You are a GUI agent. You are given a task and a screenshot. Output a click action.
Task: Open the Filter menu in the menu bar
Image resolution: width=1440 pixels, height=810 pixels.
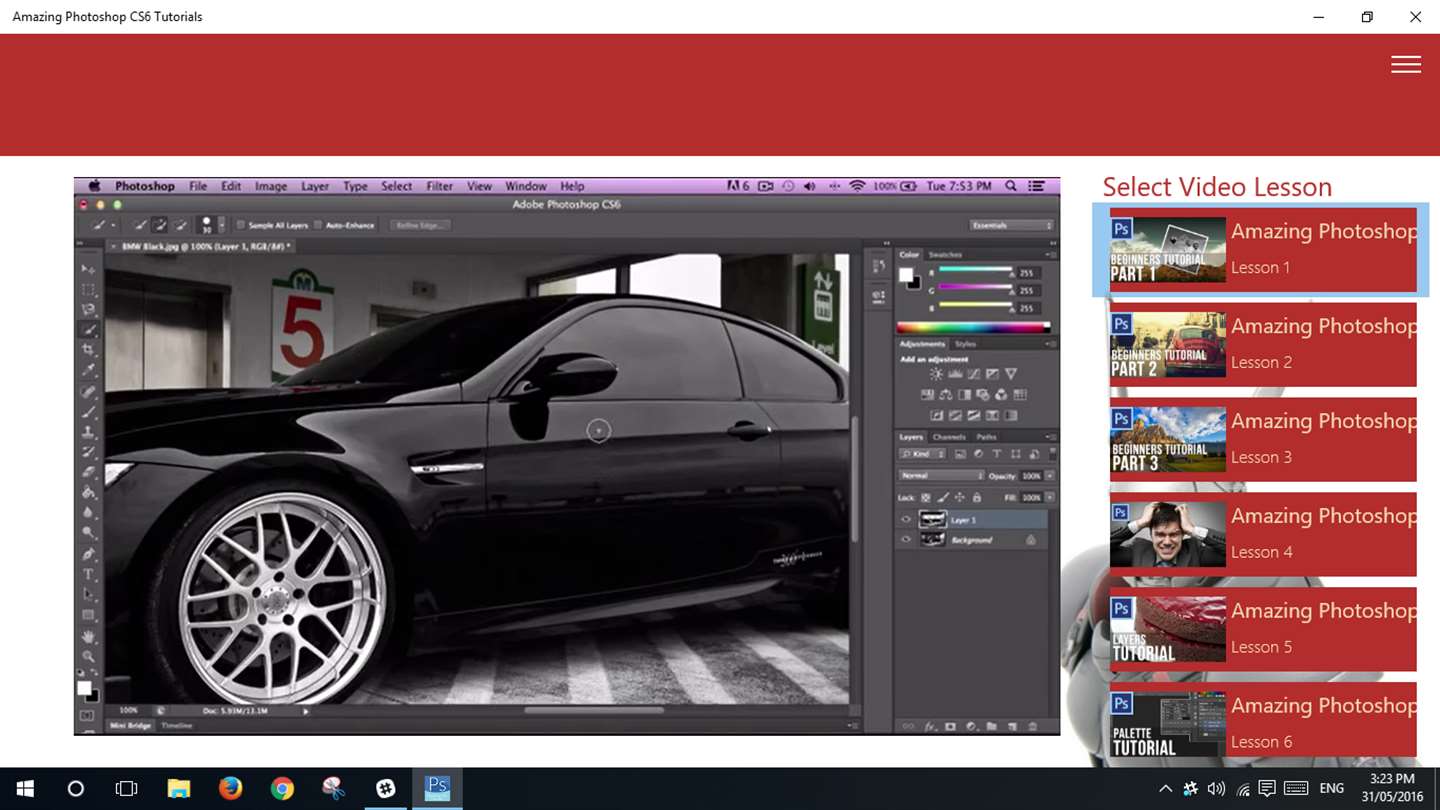439,186
